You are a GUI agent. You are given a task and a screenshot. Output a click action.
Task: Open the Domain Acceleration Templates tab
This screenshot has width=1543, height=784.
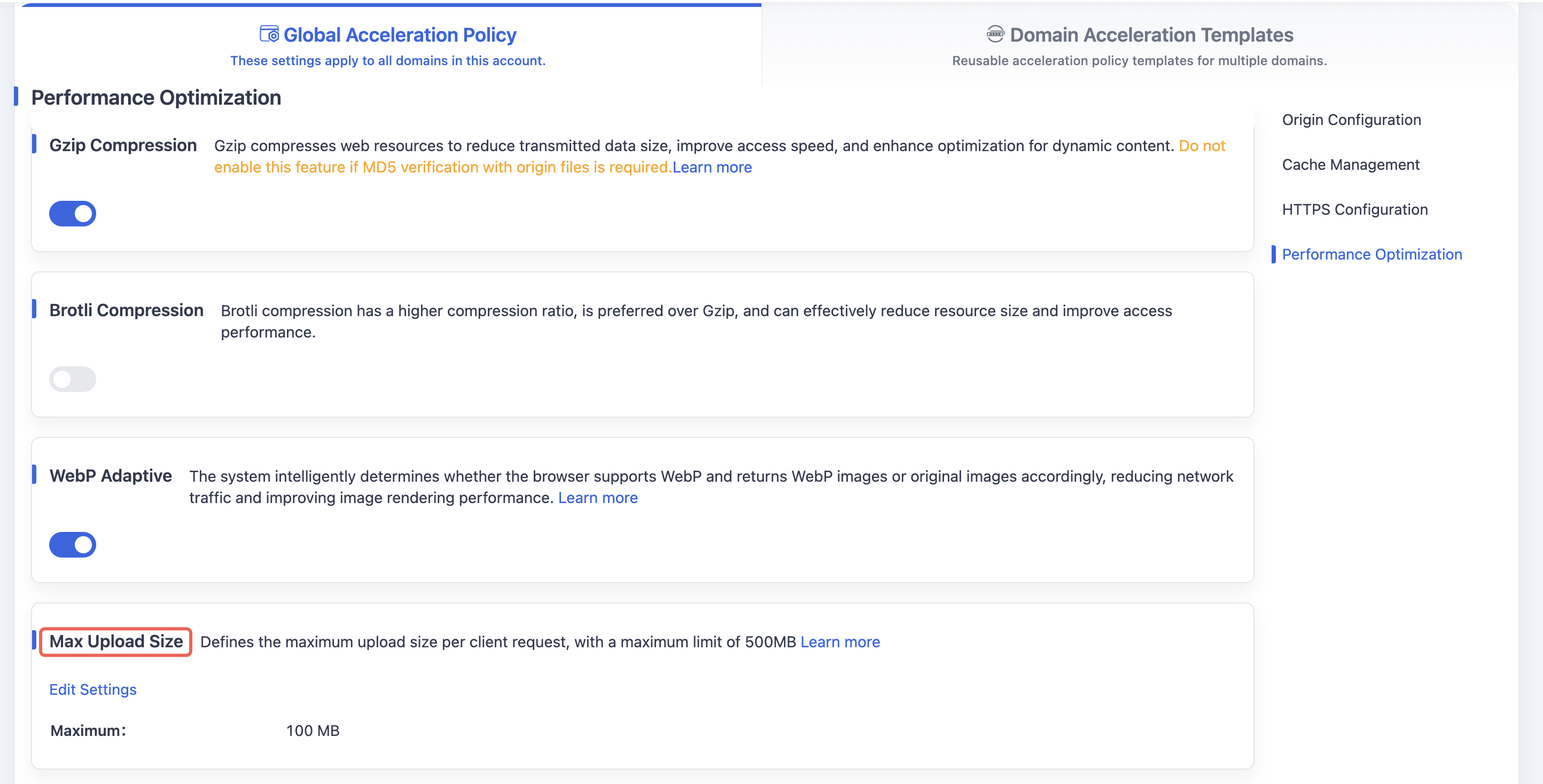[1139, 45]
